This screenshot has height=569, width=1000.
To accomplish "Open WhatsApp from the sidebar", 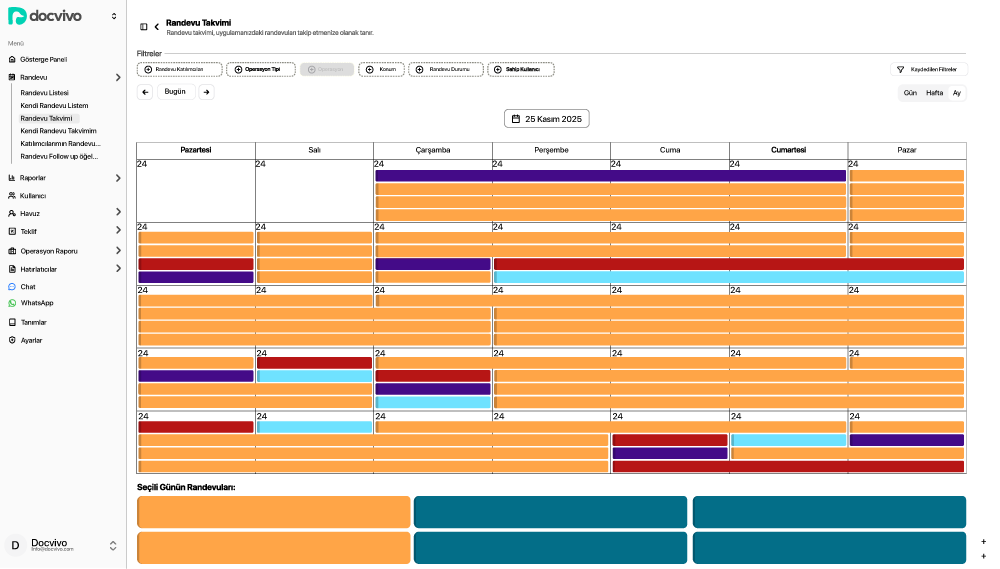I will coord(36,303).
